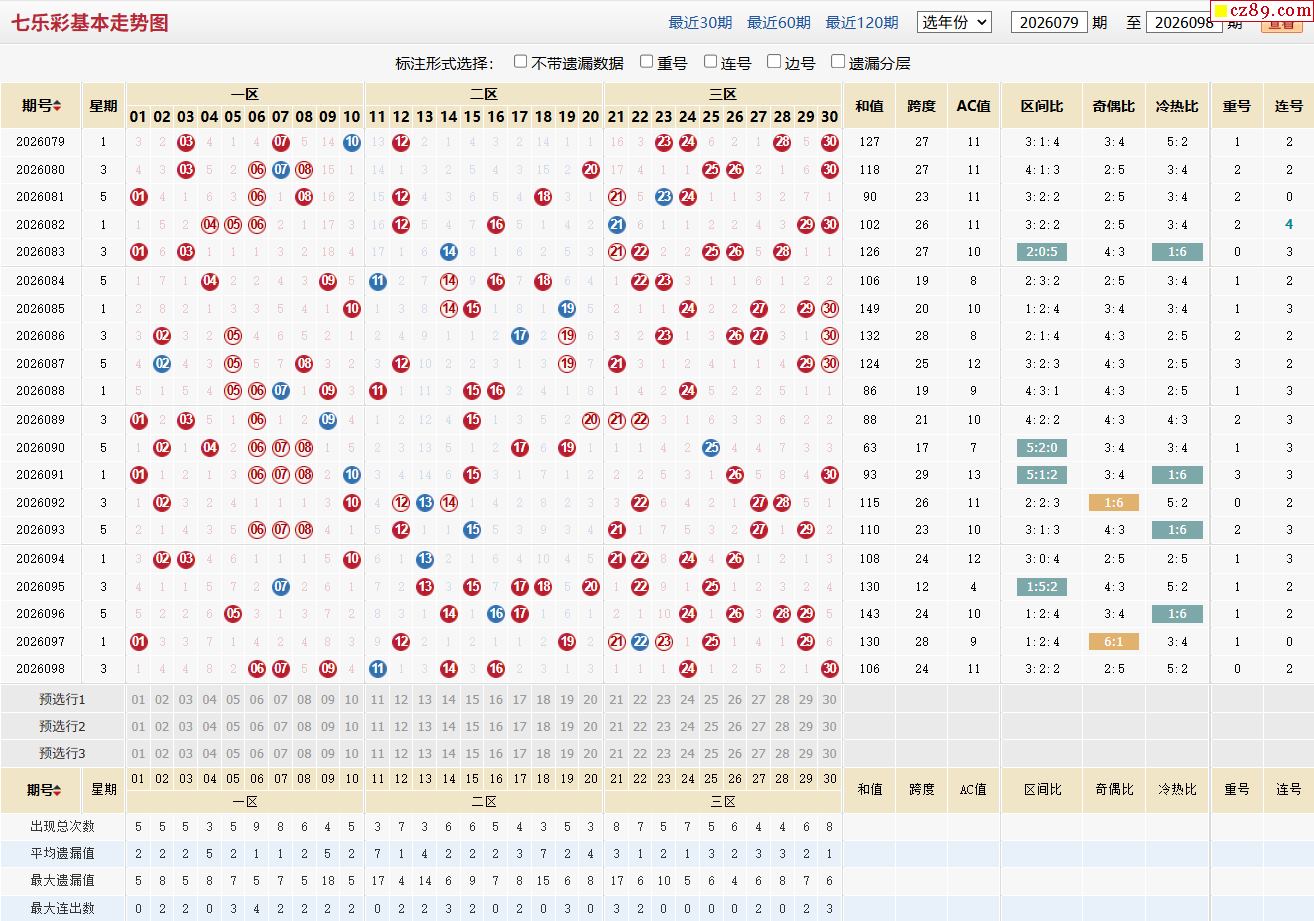This screenshot has height=921, width=1314.
Task: Select number 15 in 预选行1 row
Action: (472, 699)
